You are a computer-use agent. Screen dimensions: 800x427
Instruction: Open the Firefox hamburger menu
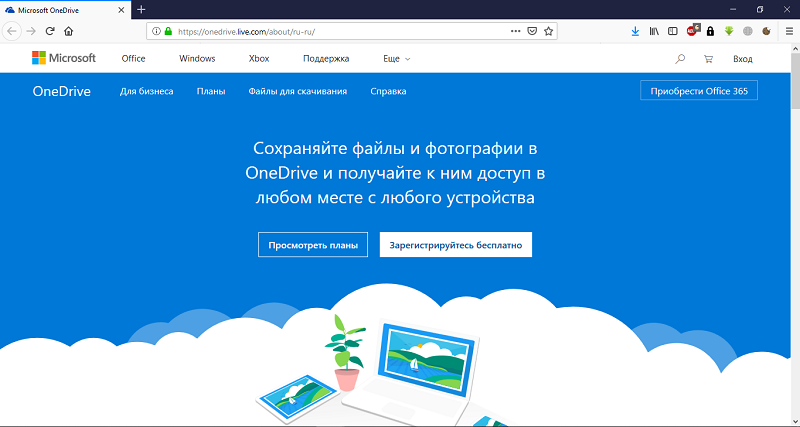tap(789, 31)
